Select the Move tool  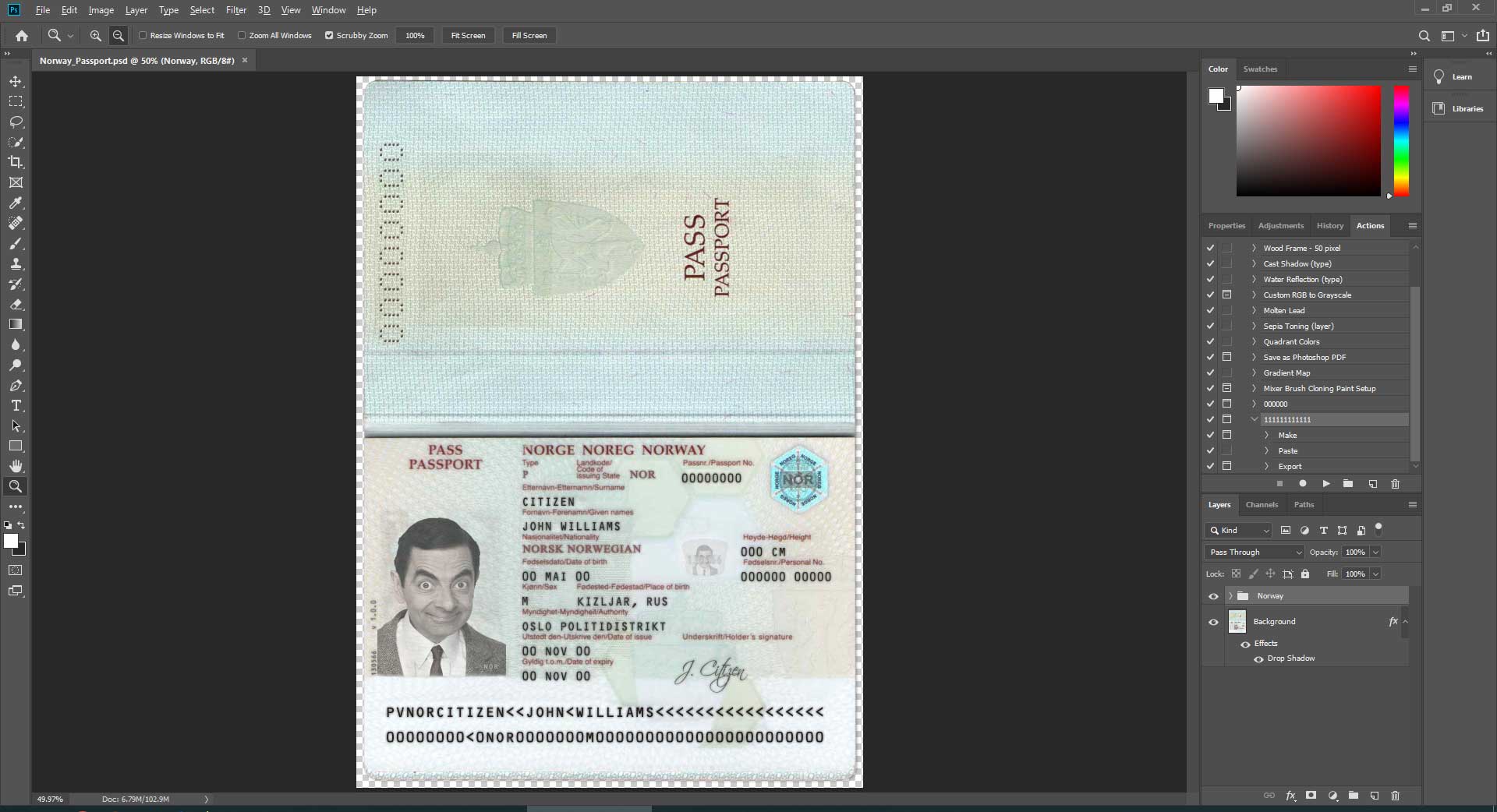[16, 82]
